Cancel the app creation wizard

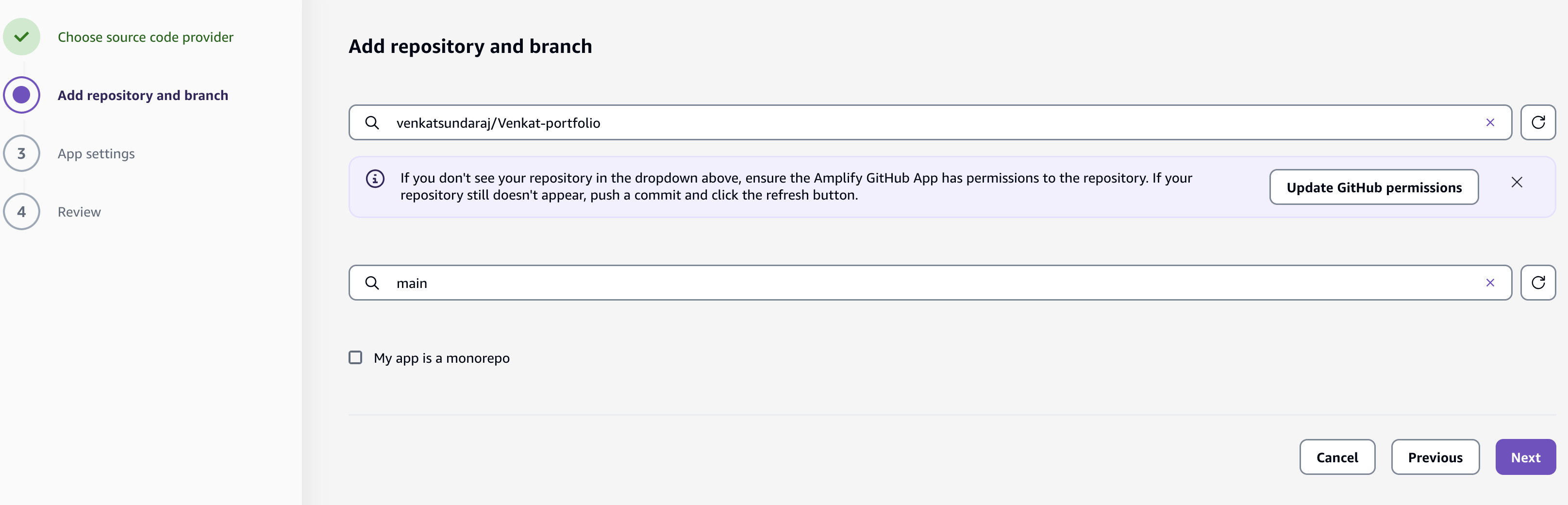click(1337, 457)
